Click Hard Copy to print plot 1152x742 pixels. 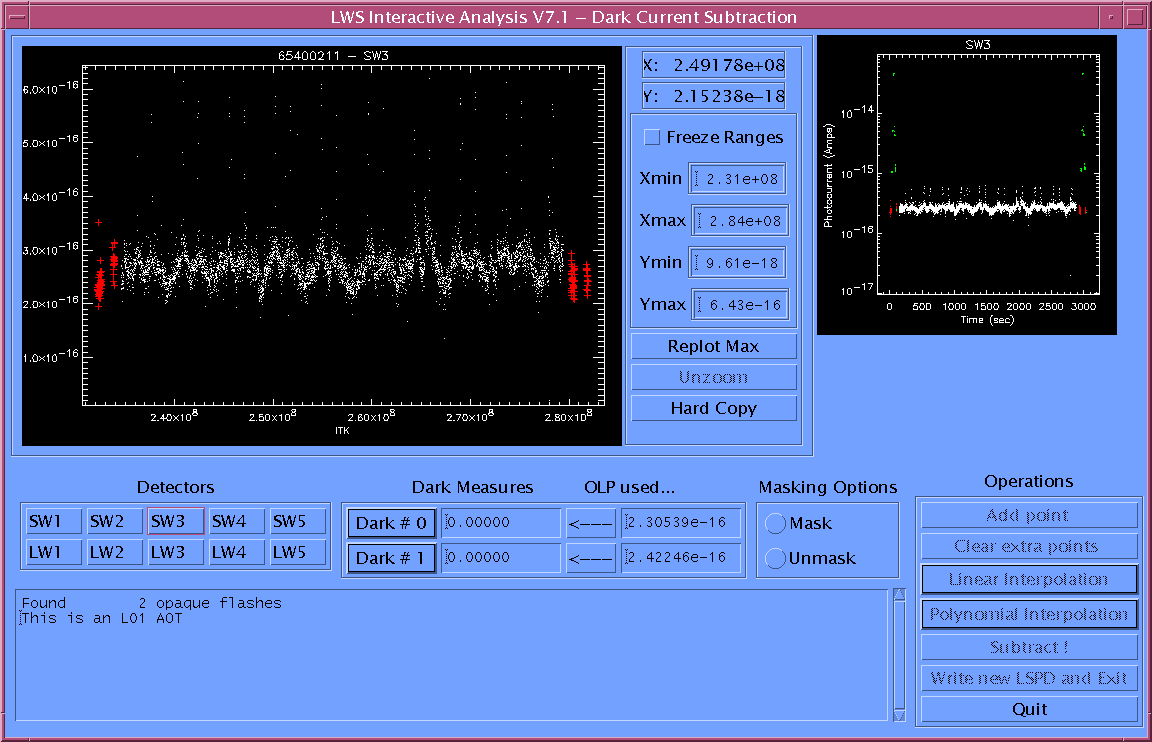713,408
